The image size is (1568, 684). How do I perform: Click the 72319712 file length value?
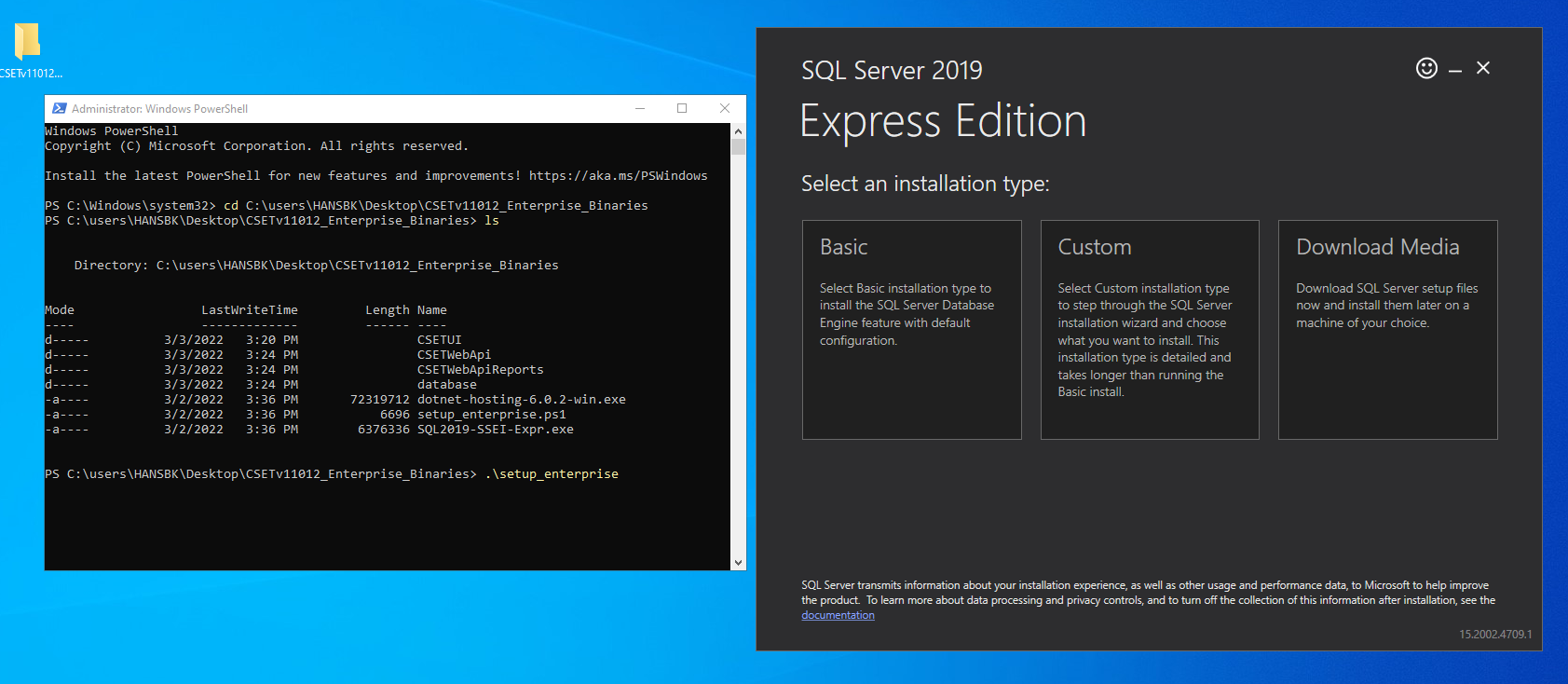click(380, 400)
